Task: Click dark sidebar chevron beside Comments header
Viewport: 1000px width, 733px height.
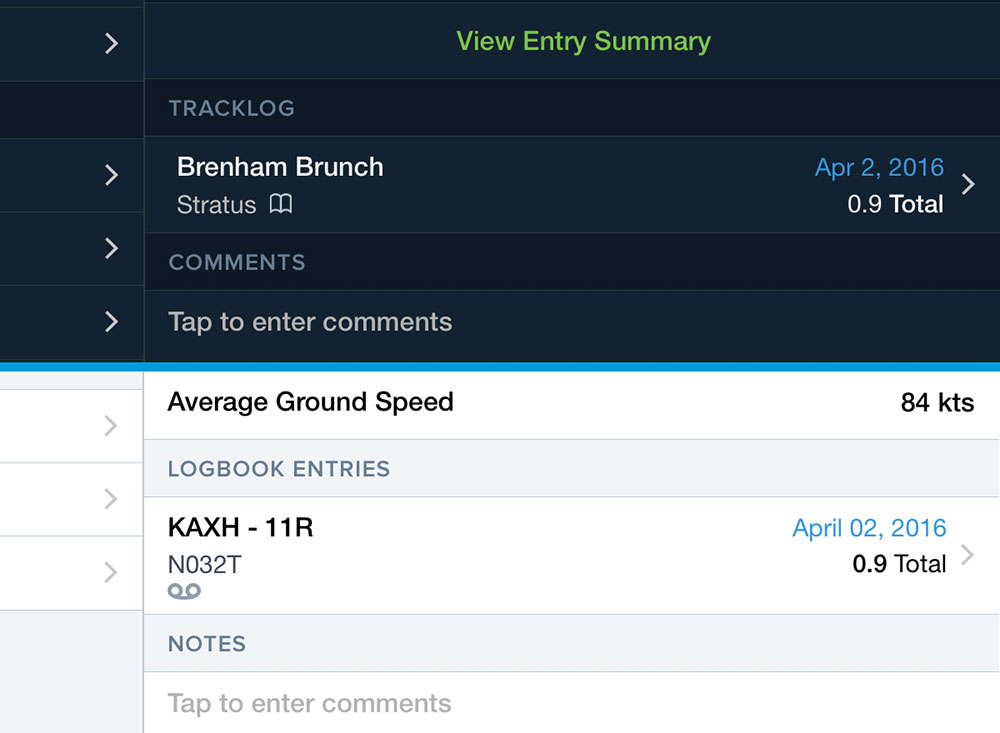Action: [x=111, y=248]
